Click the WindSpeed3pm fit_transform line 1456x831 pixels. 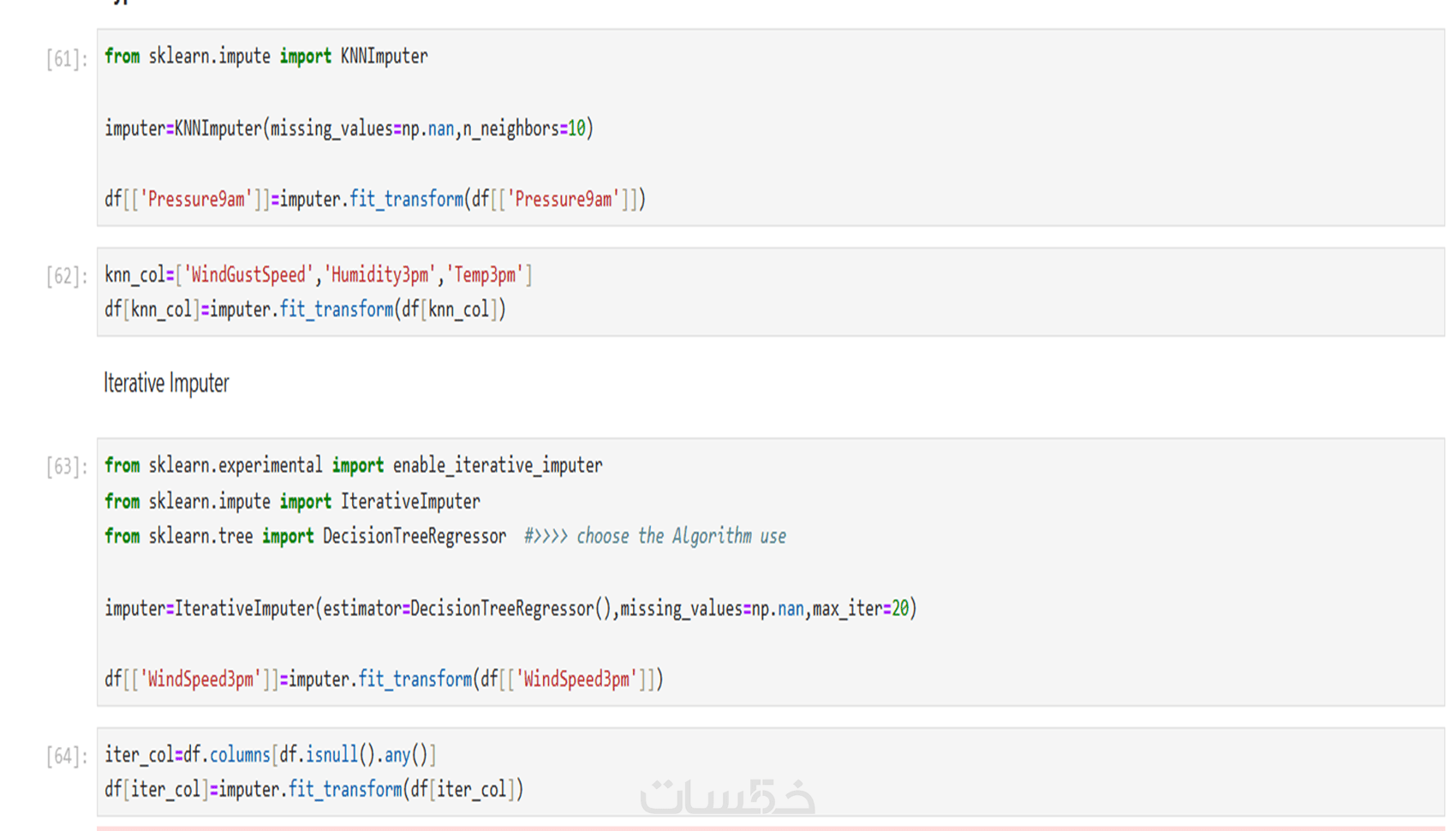click(383, 679)
